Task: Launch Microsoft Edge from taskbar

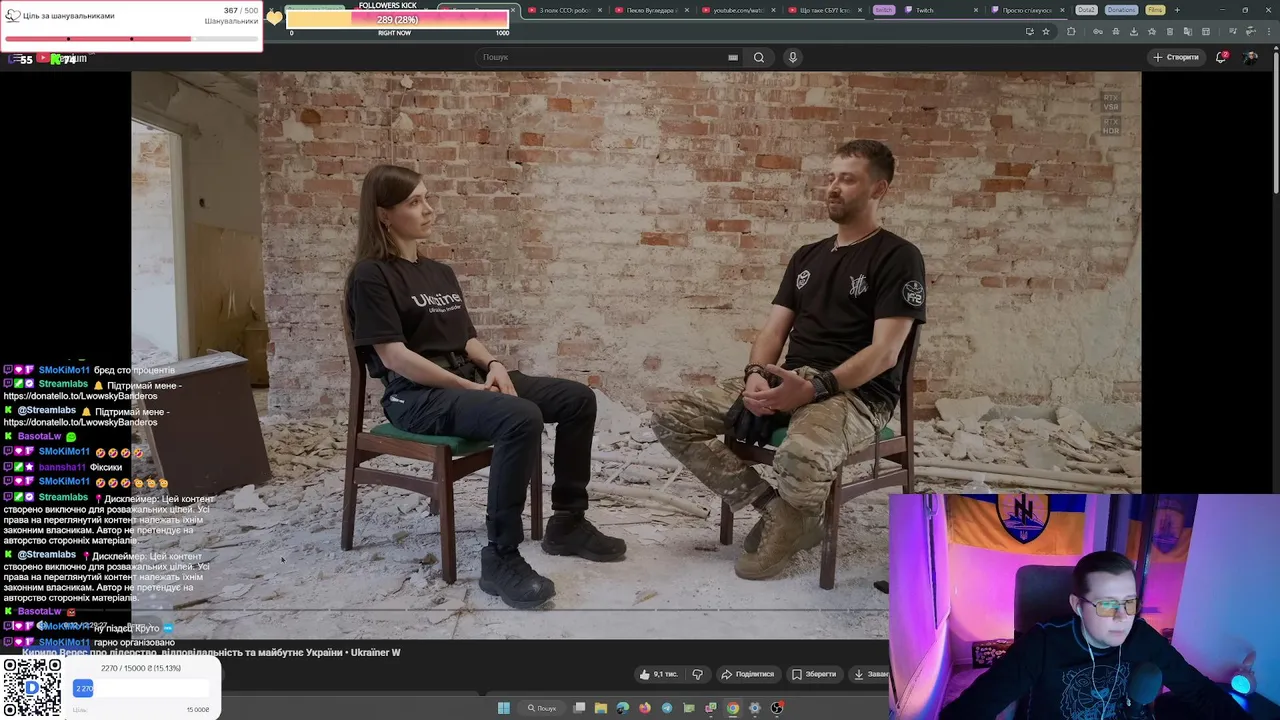Action: point(623,708)
